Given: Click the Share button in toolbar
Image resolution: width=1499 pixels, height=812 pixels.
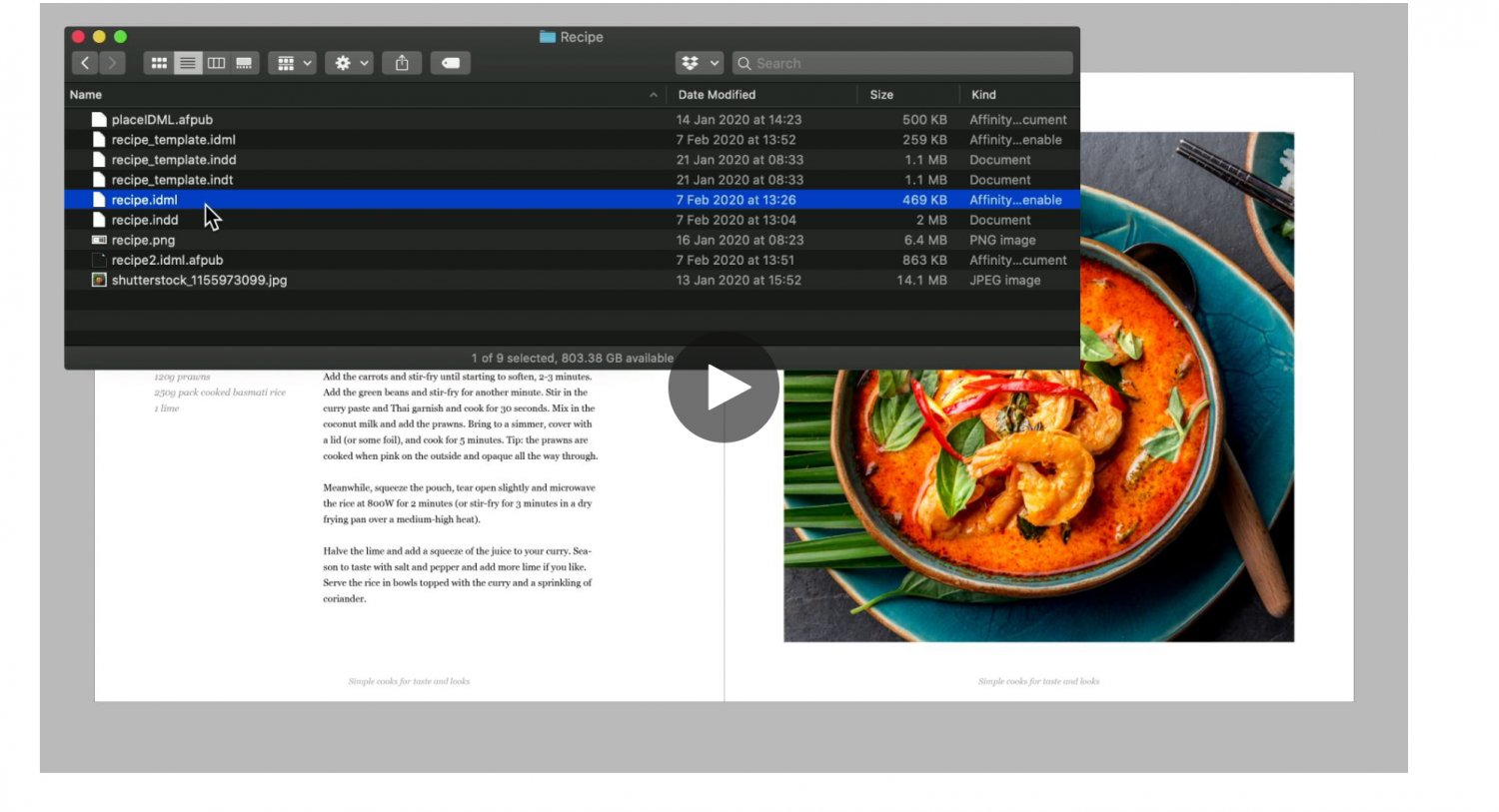Looking at the screenshot, I should click(402, 63).
